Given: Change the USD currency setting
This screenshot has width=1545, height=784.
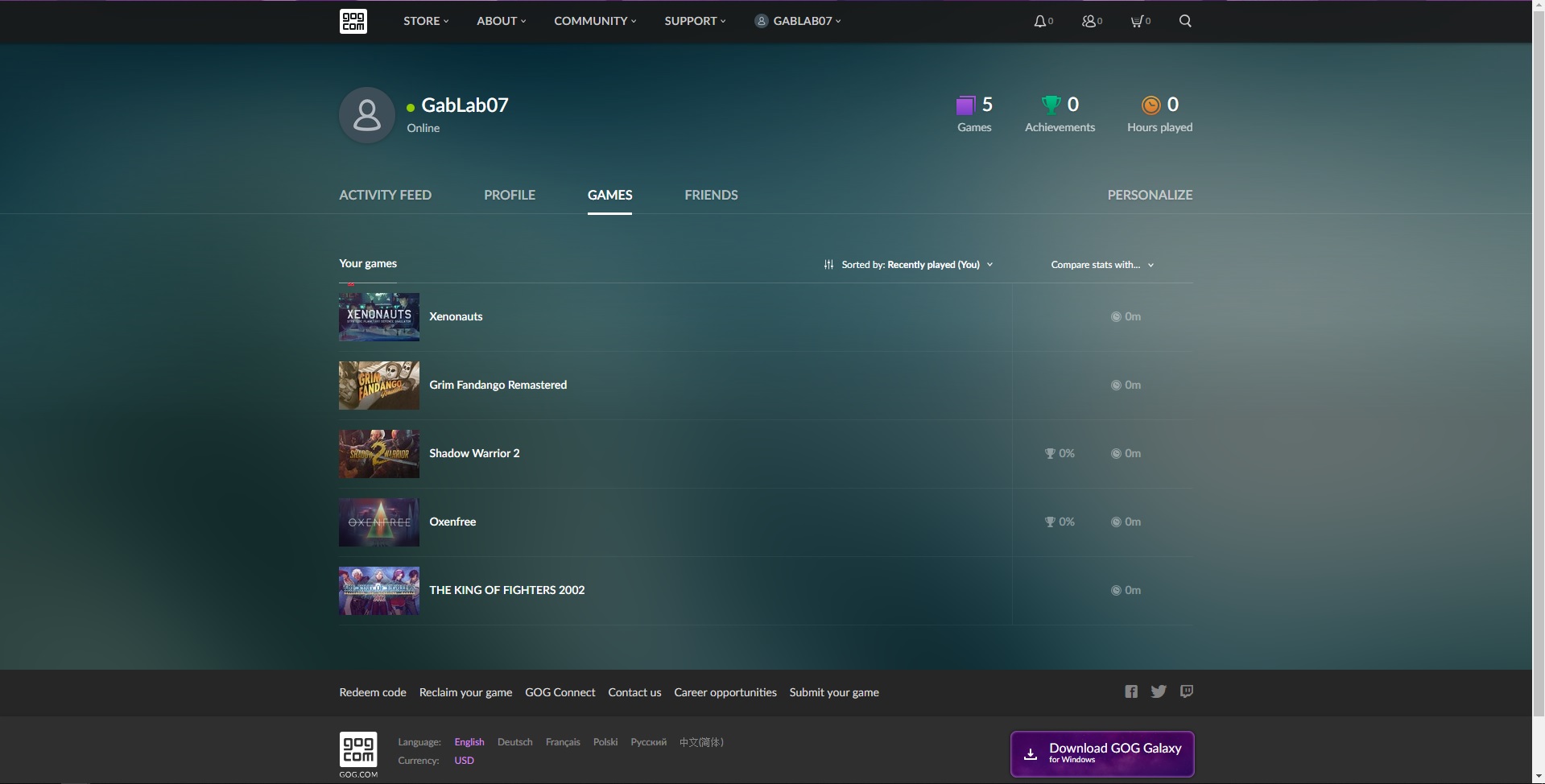Looking at the screenshot, I should (464, 761).
